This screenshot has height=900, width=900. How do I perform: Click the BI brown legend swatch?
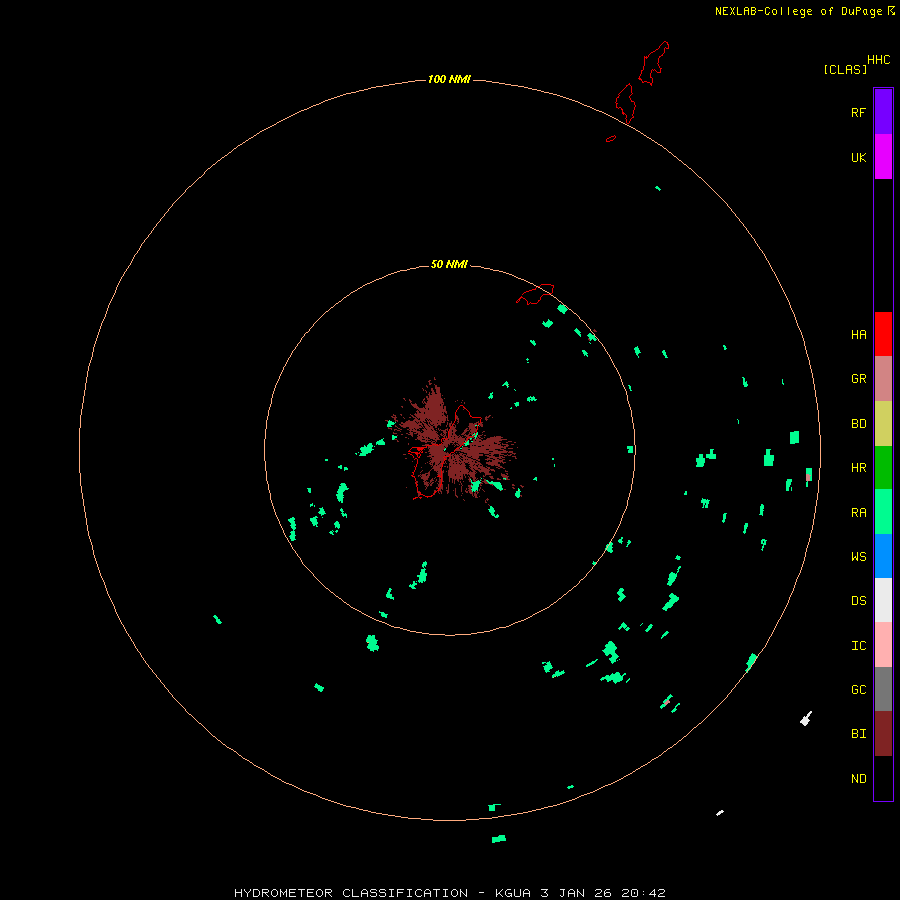(x=883, y=734)
